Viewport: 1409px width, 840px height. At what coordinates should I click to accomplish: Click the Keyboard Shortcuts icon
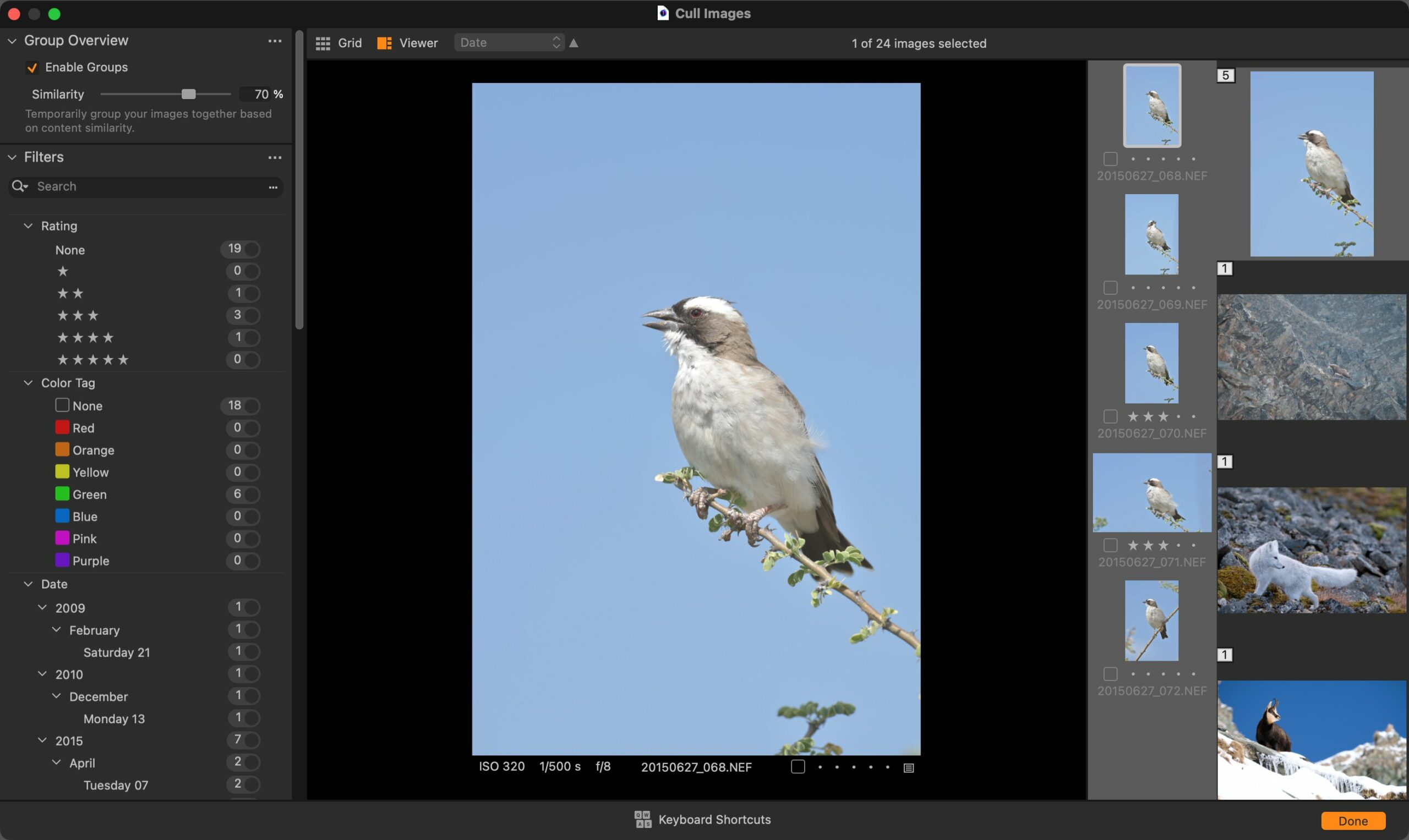pos(642,819)
